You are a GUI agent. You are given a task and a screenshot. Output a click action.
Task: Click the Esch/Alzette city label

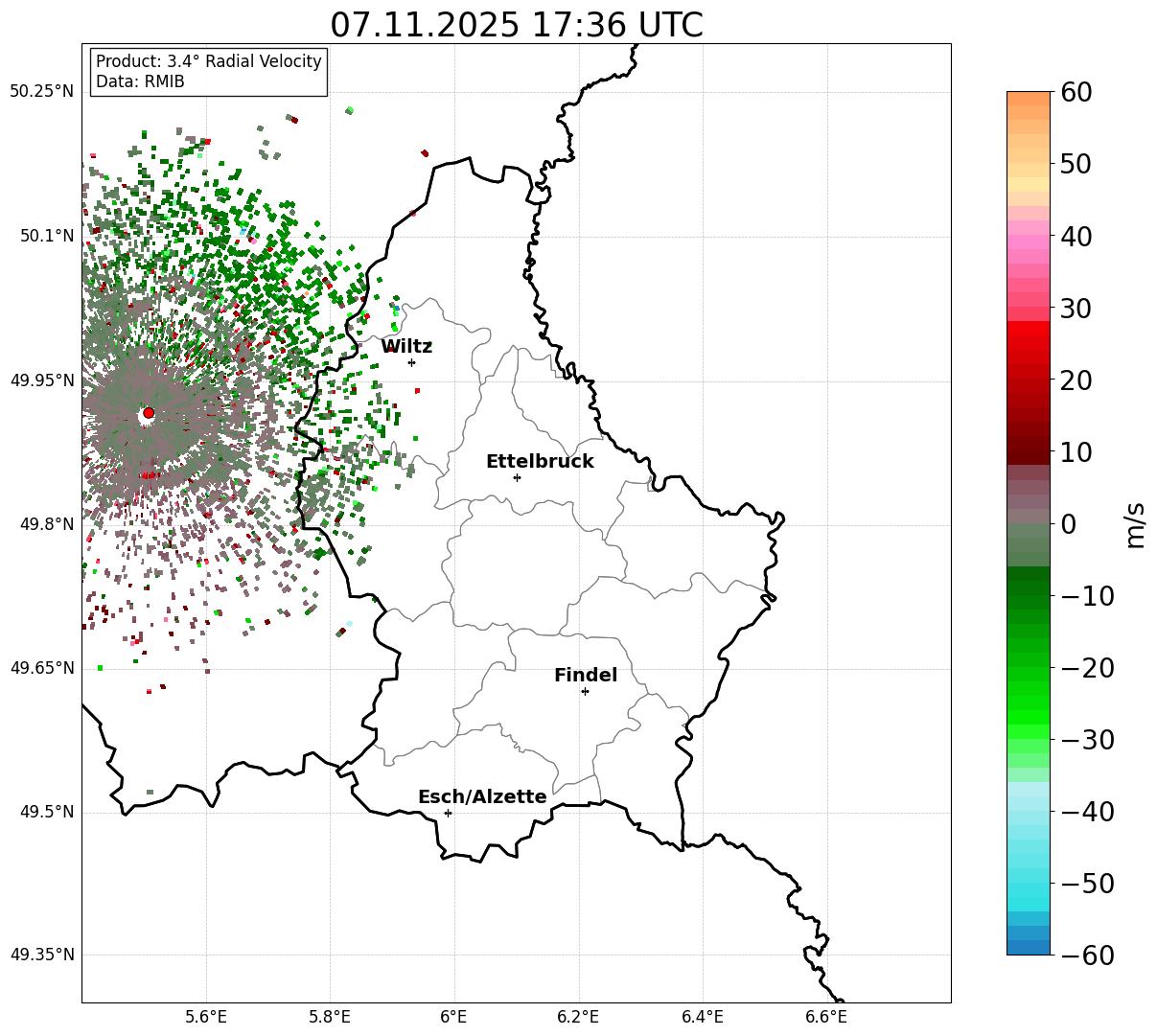[482, 797]
